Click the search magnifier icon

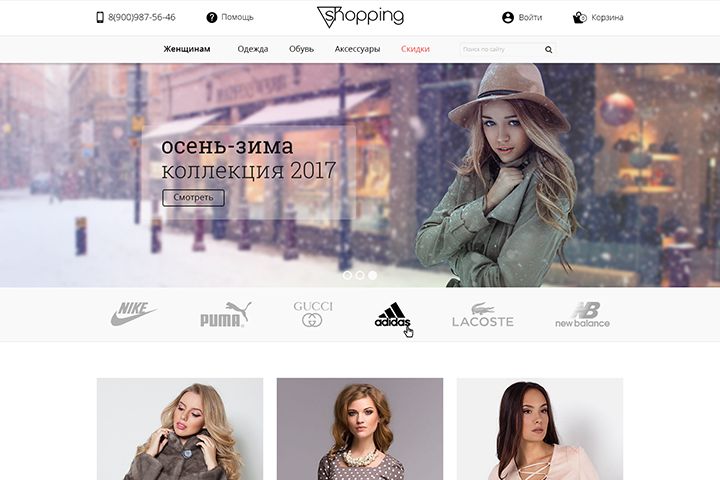(x=548, y=49)
